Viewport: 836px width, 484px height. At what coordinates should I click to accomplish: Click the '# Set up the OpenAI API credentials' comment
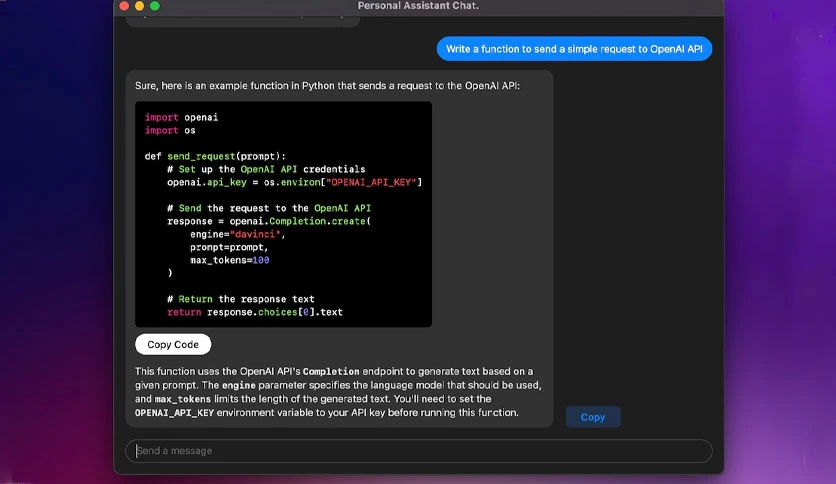pos(266,169)
